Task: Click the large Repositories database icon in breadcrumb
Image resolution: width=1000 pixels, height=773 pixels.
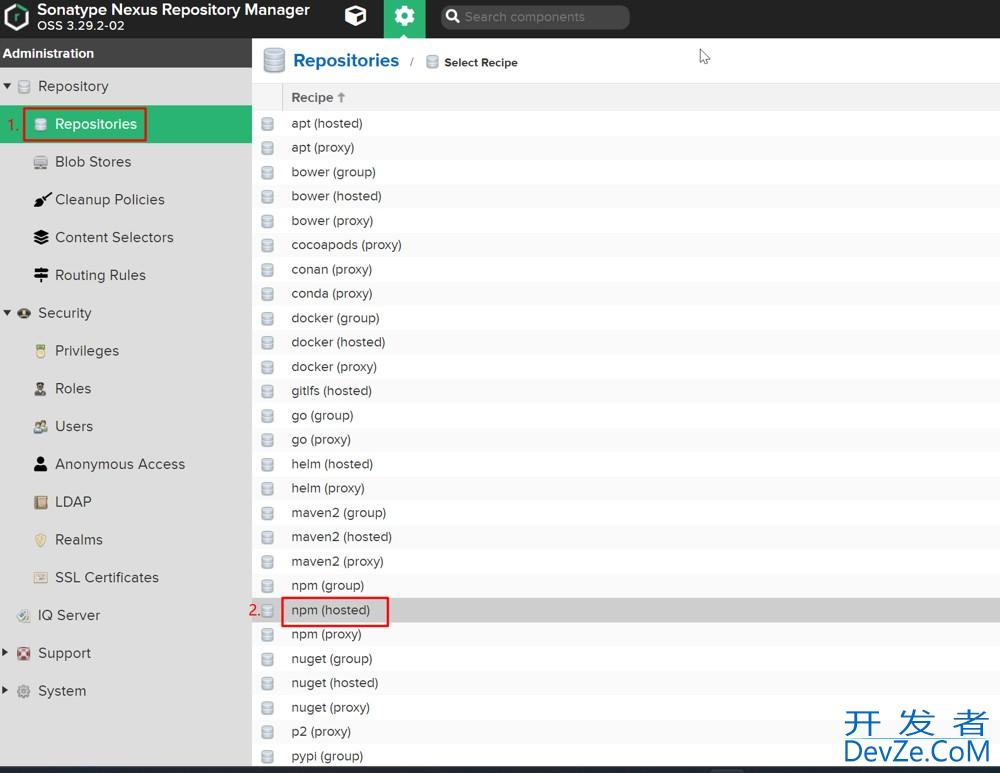Action: pos(274,61)
